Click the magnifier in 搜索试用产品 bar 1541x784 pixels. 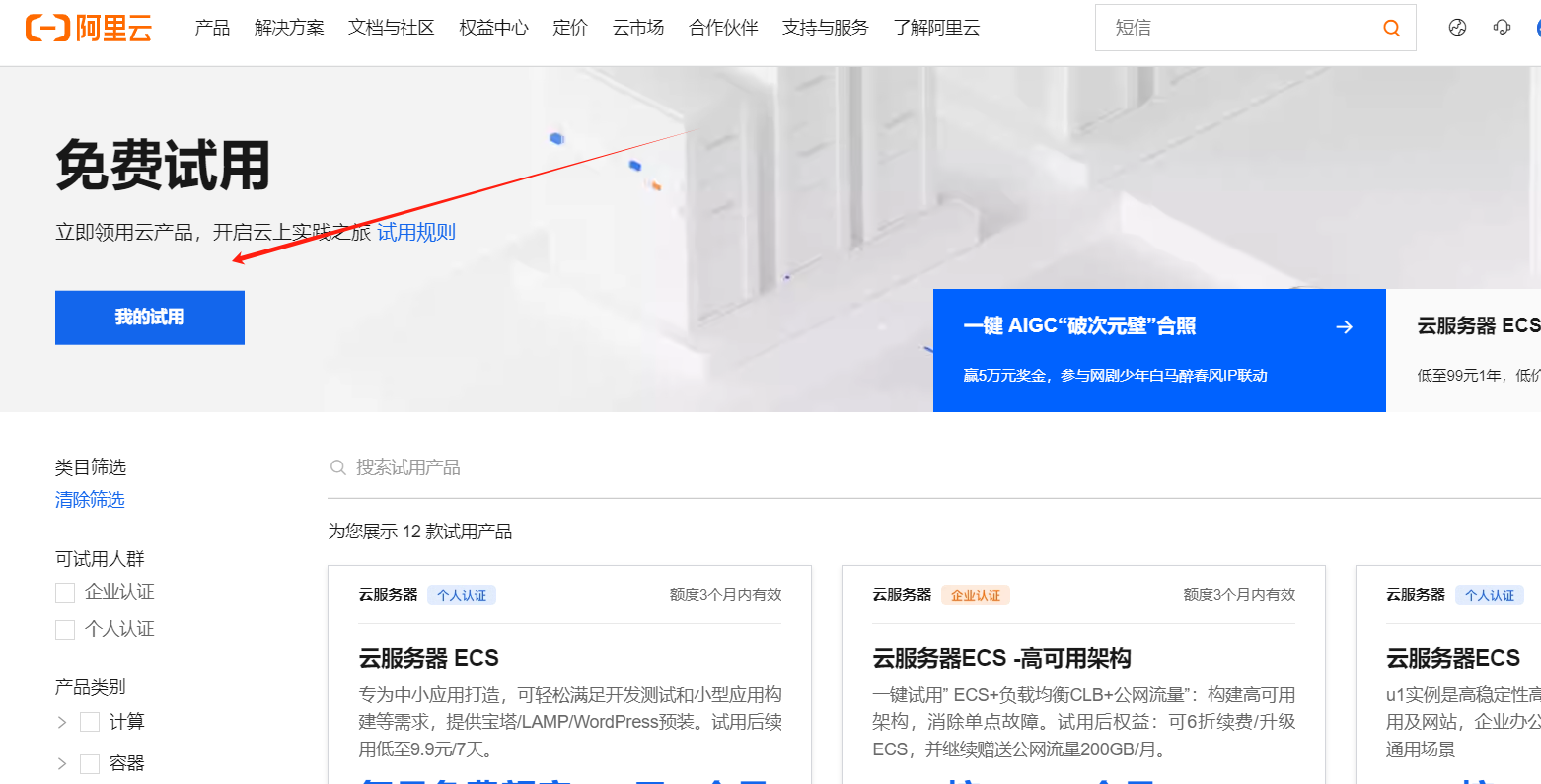tap(337, 467)
